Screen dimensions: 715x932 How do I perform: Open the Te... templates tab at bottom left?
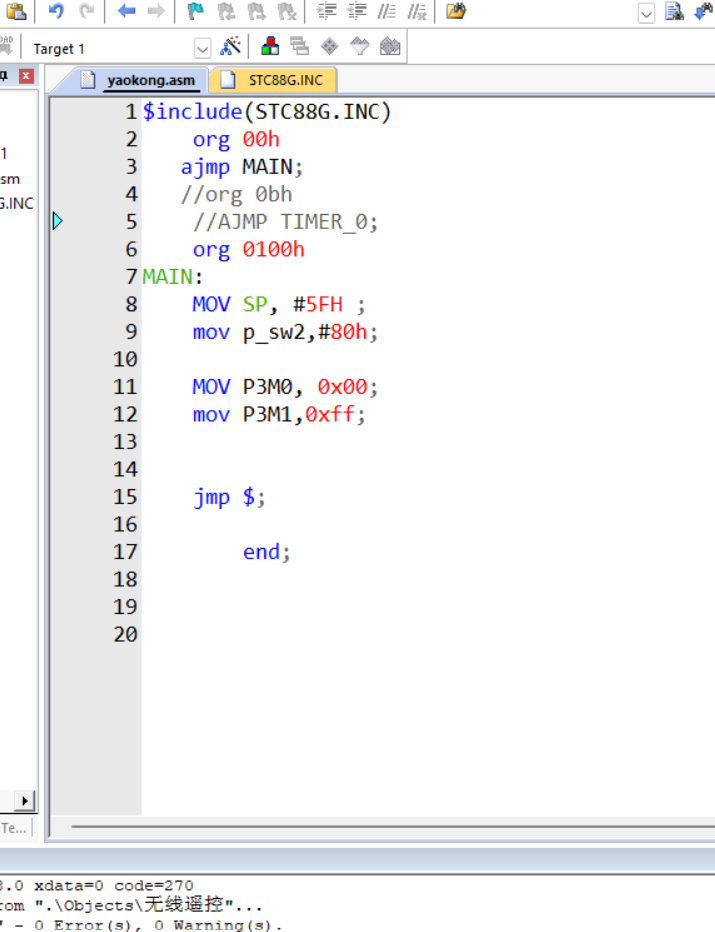[x=14, y=828]
